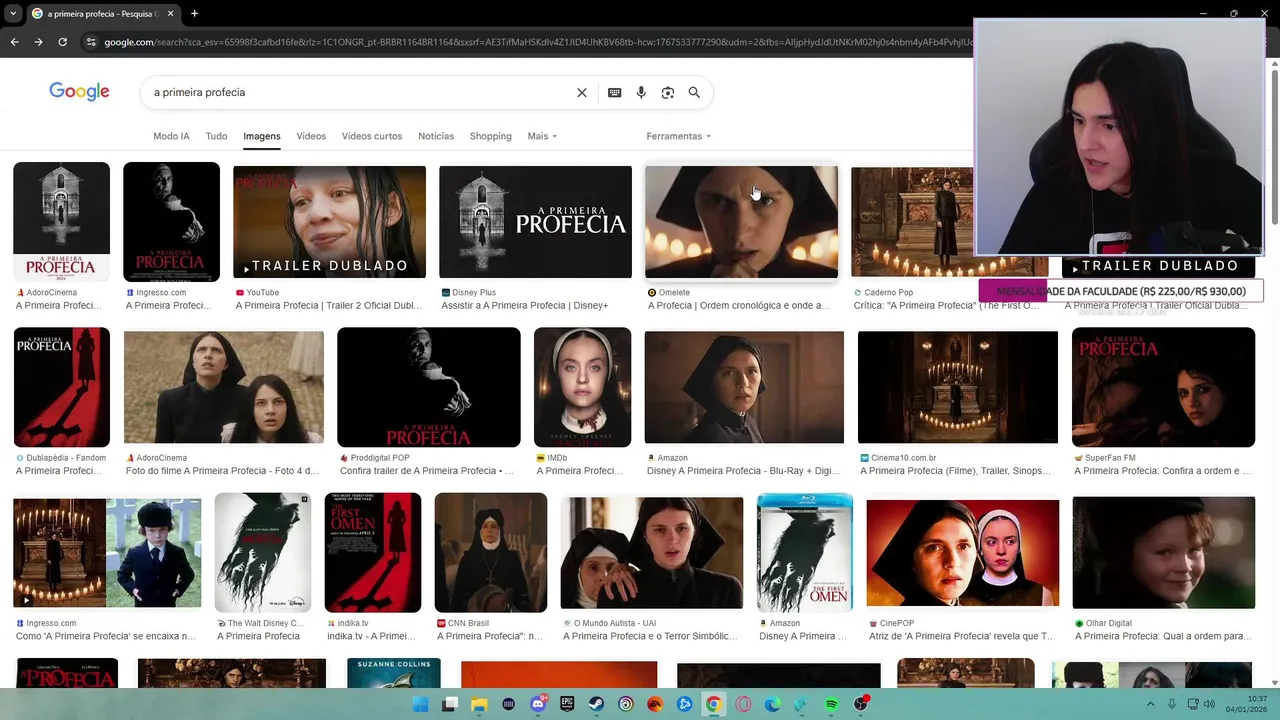This screenshot has width=1280, height=720.
Task: Open the CinePOP two nuns thumbnail
Action: (x=962, y=552)
